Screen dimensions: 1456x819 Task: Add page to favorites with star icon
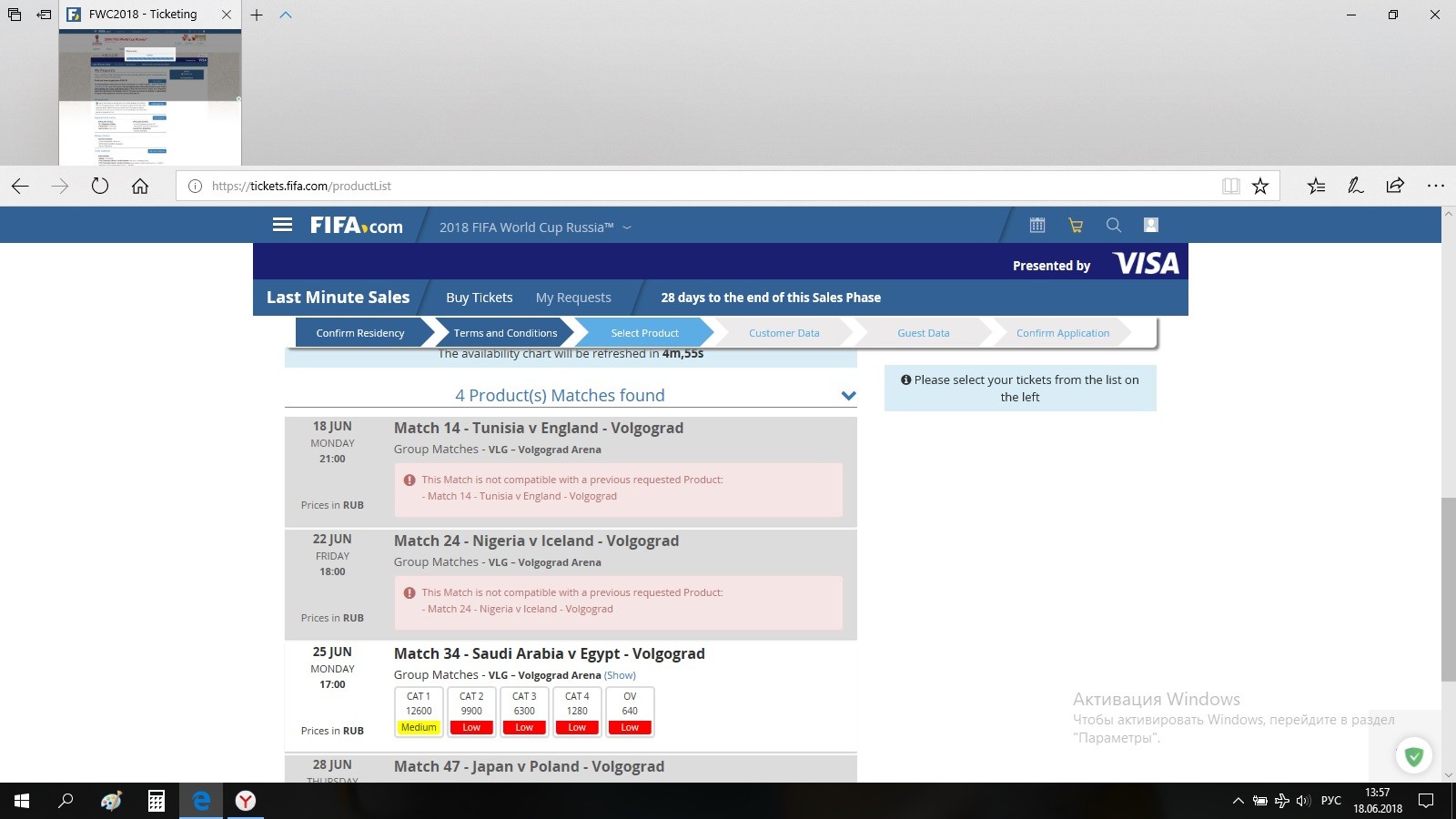click(x=1259, y=186)
